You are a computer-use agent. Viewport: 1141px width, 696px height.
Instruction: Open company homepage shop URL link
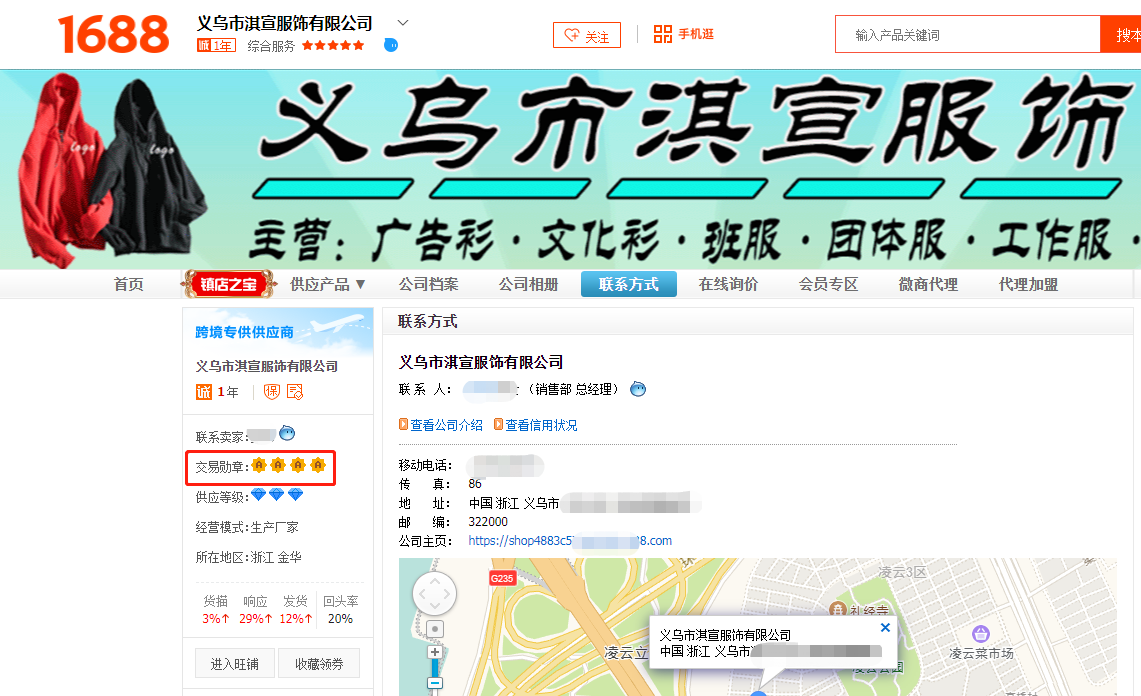click(570, 541)
